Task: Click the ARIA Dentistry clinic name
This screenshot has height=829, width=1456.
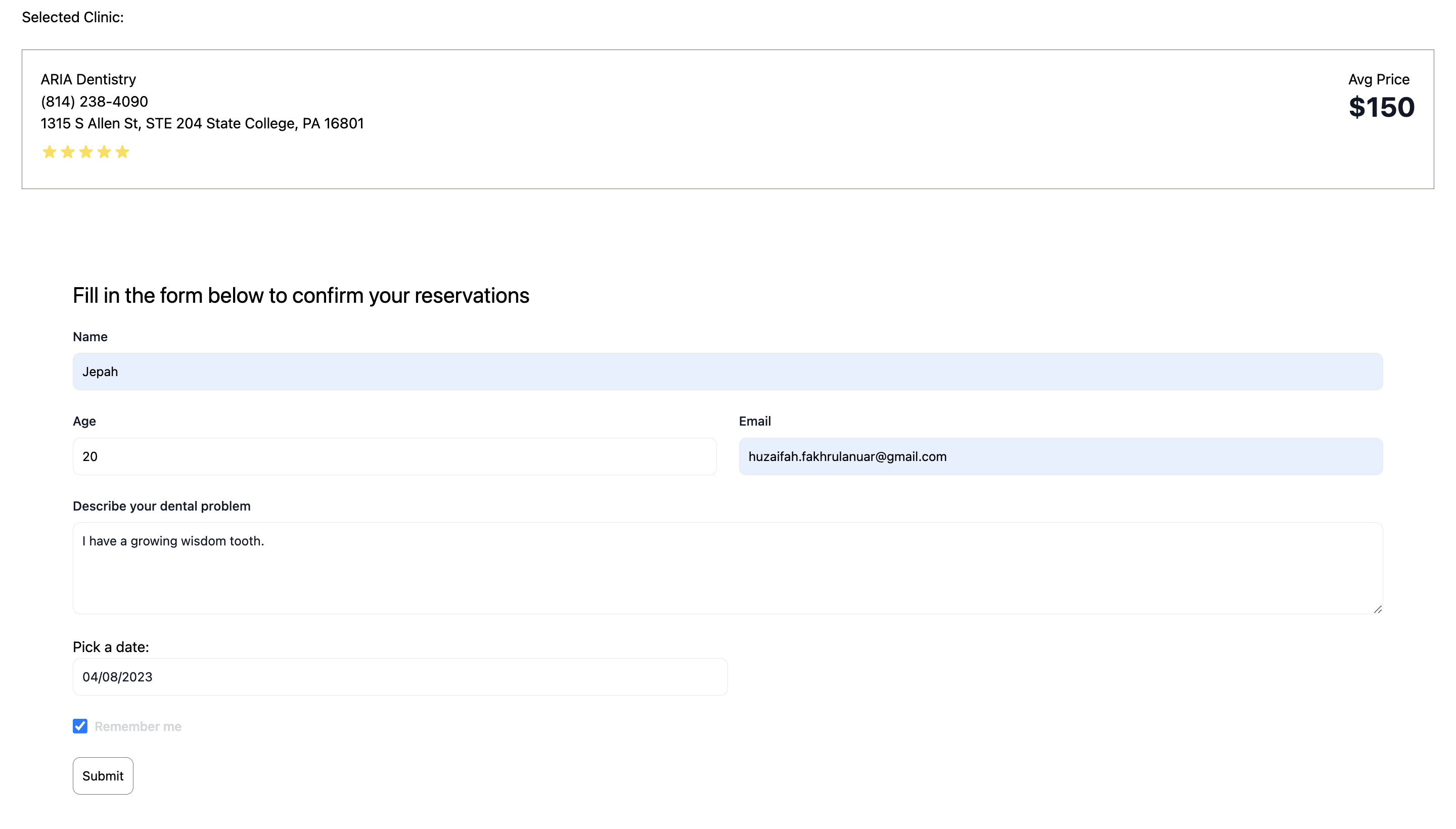Action: tap(88, 79)
